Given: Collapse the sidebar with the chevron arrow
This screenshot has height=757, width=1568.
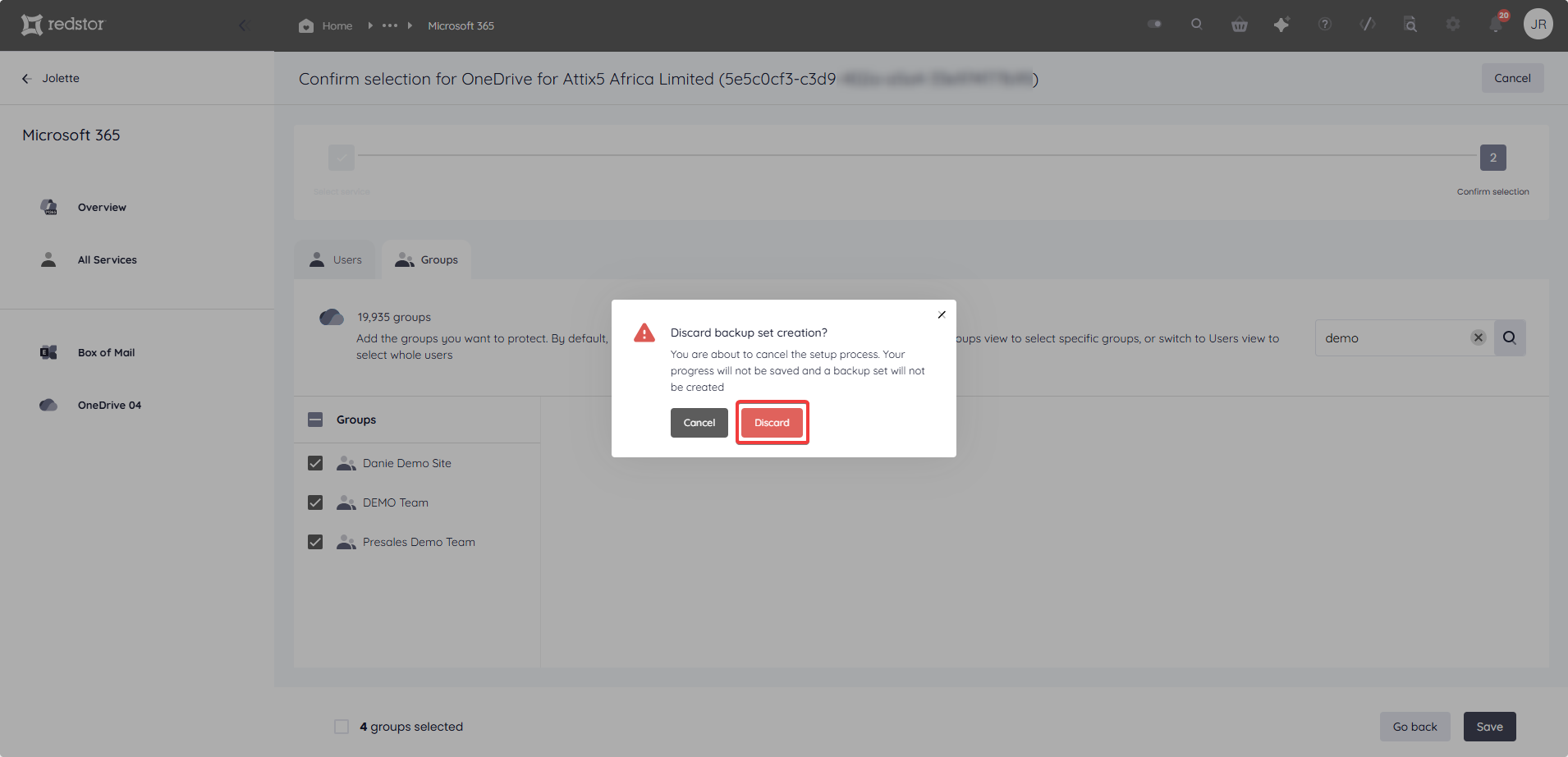Looking at the screenshot, I should 243,25.
